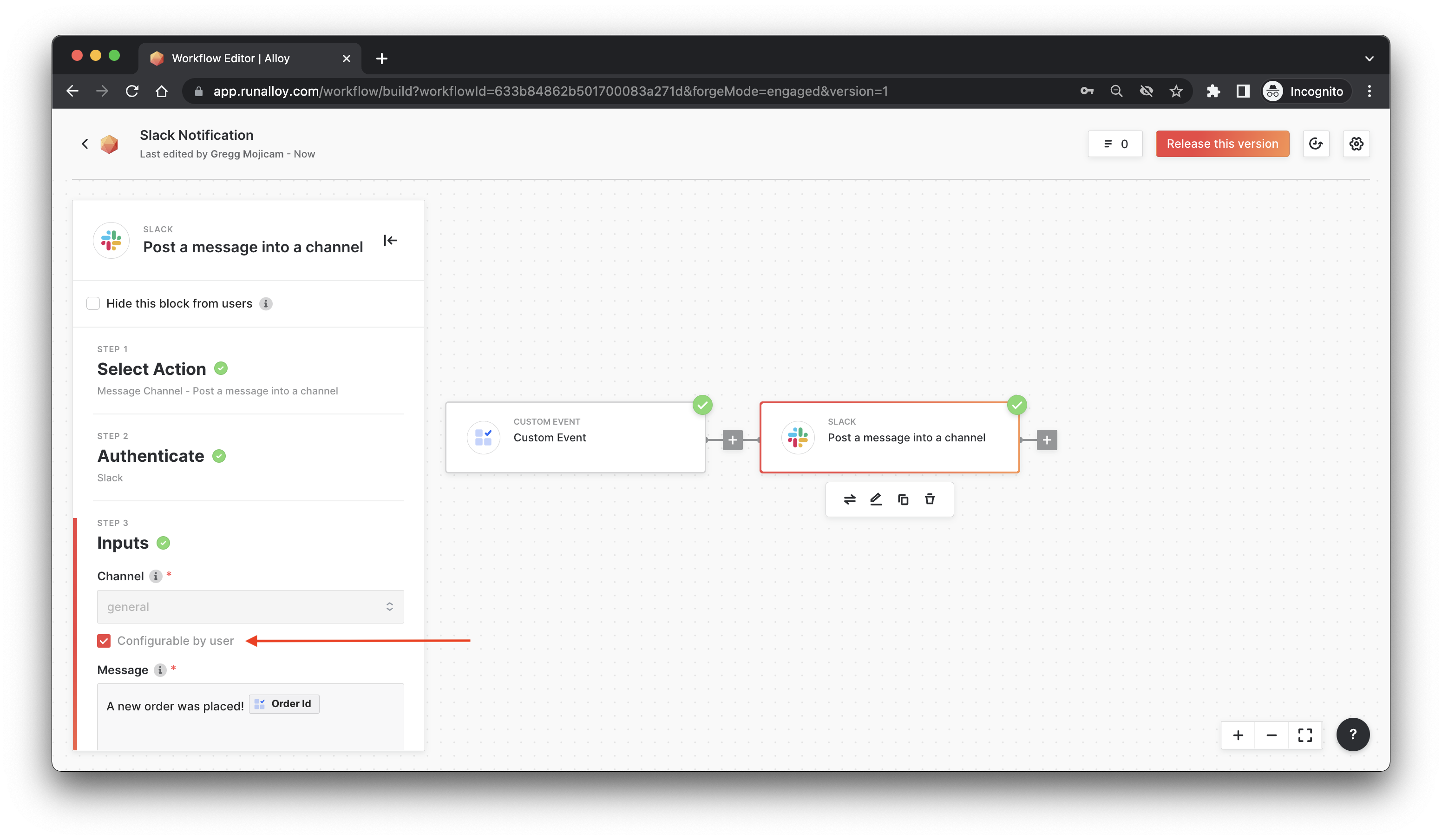Image resolution: width=1442 pixels, height=840 pixels.
Task: Click the Workflow Editor browser tab
Action: click(230, 59)
